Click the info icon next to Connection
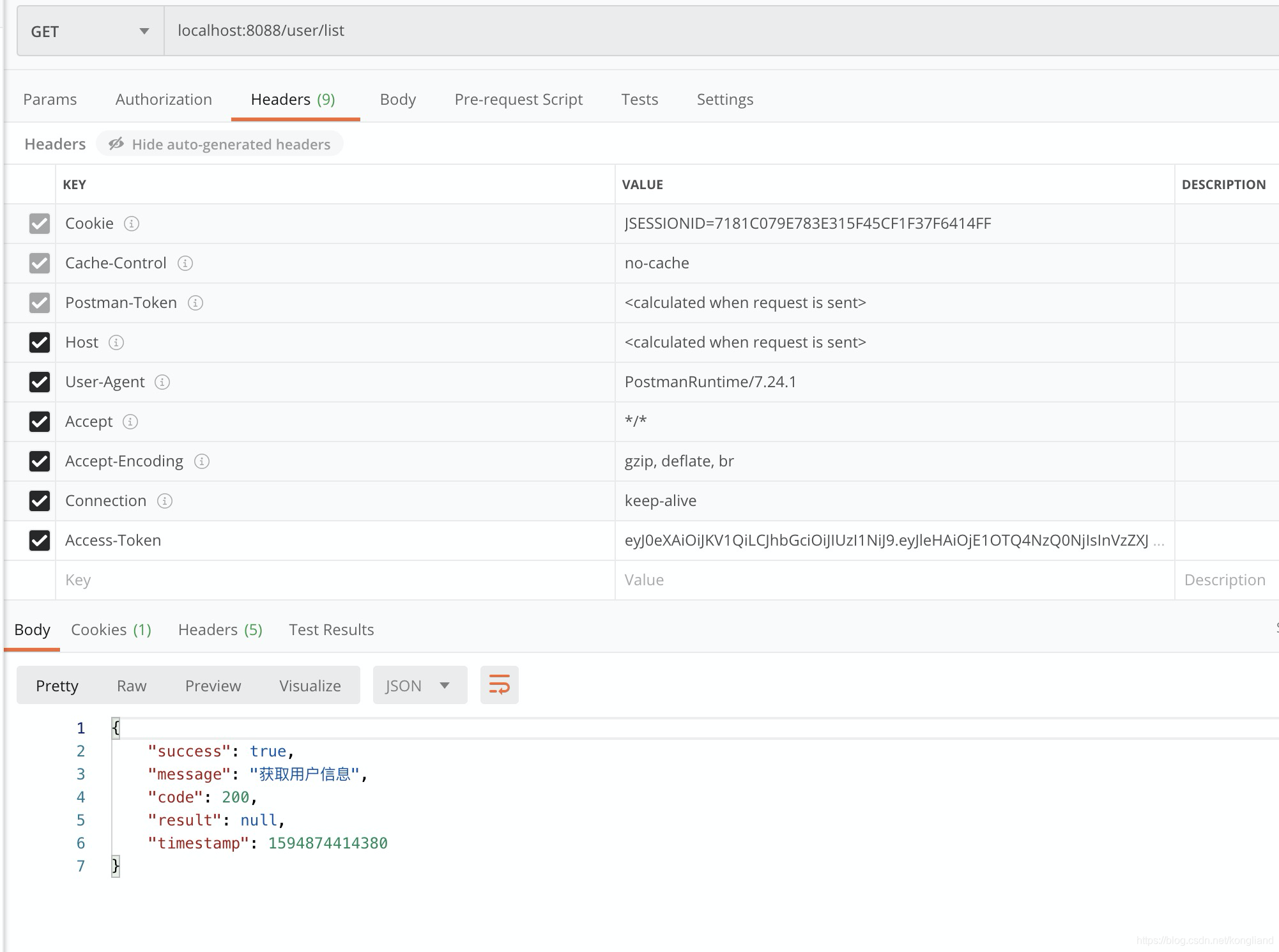The height and width of the screenshot is (952, 1279). pyautogui.click(x=165, y=501)
